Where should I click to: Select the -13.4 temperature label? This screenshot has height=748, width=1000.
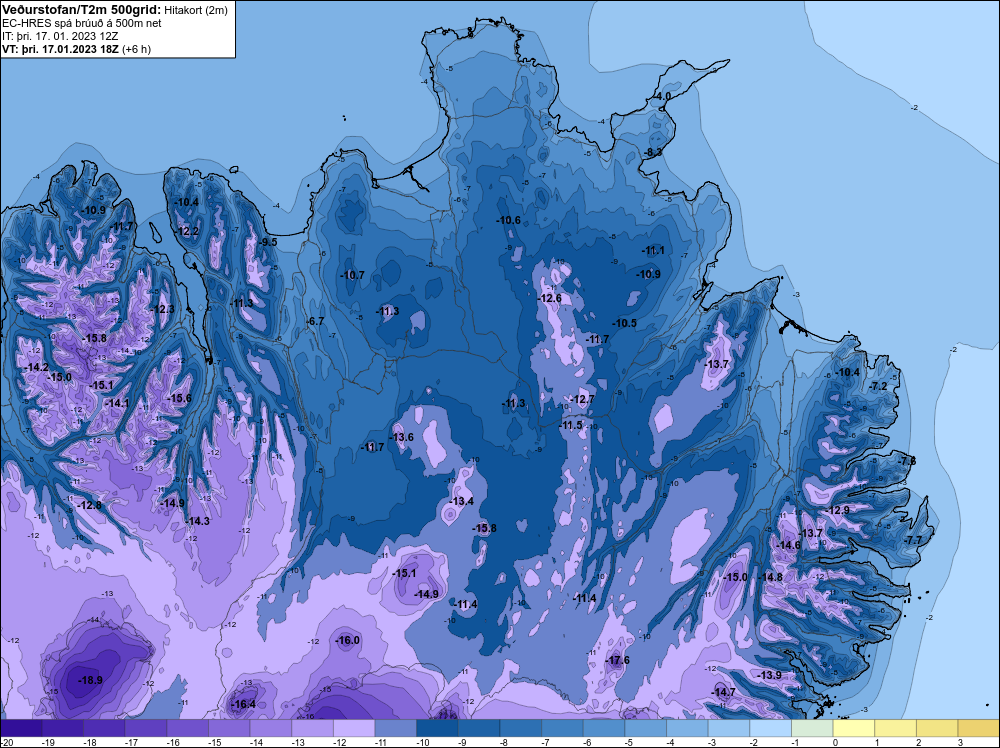(462, 501)
